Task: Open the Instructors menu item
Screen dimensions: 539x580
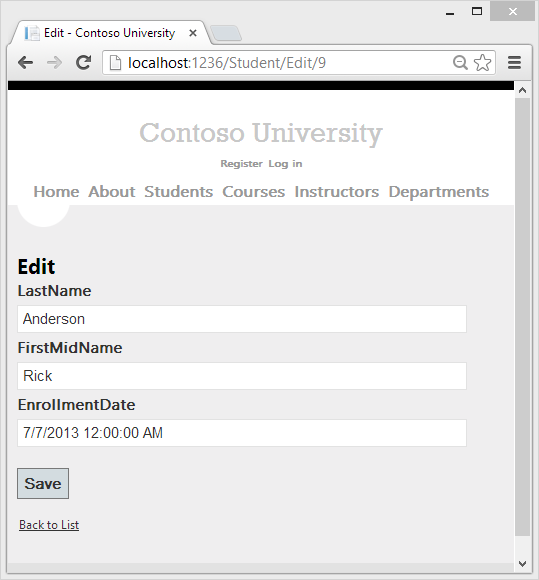Action: (x=337, y=192)
